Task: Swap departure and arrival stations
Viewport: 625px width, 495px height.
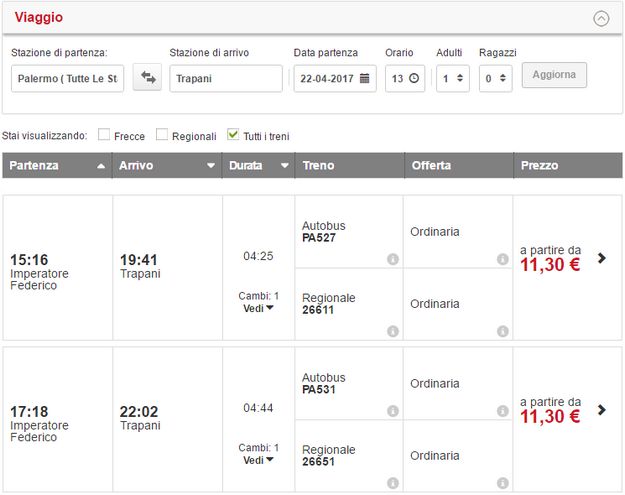Action: [147, 78]
